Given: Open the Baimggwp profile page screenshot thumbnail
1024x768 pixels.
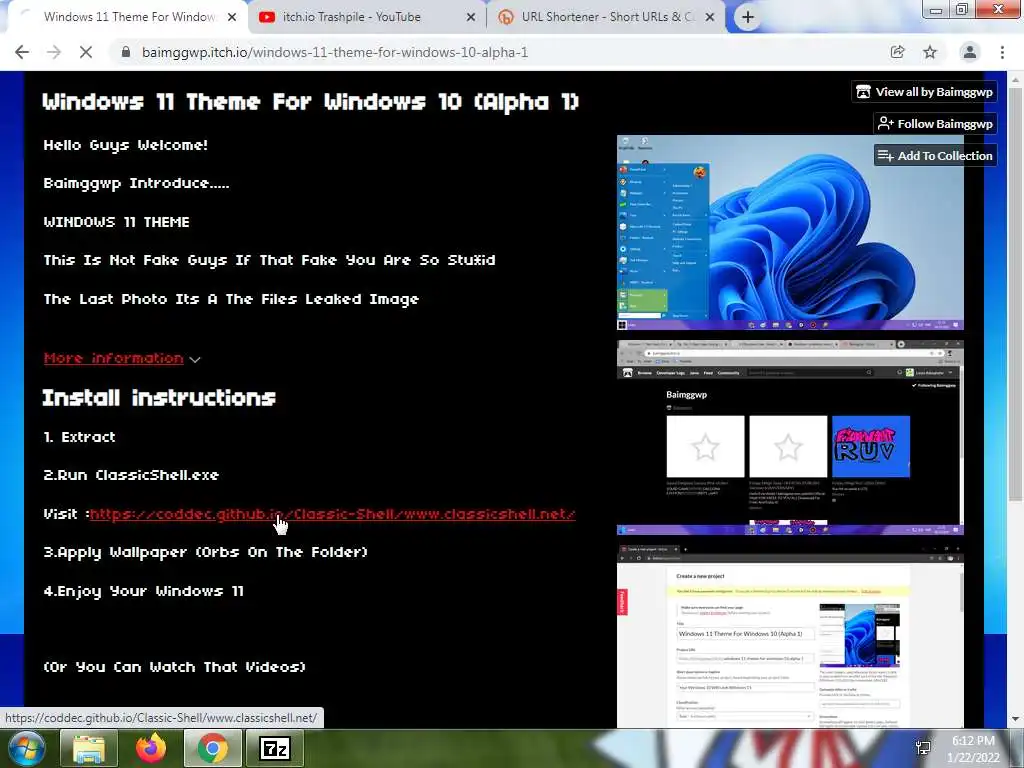Looking at the screenshot, I should coord(790,437).
